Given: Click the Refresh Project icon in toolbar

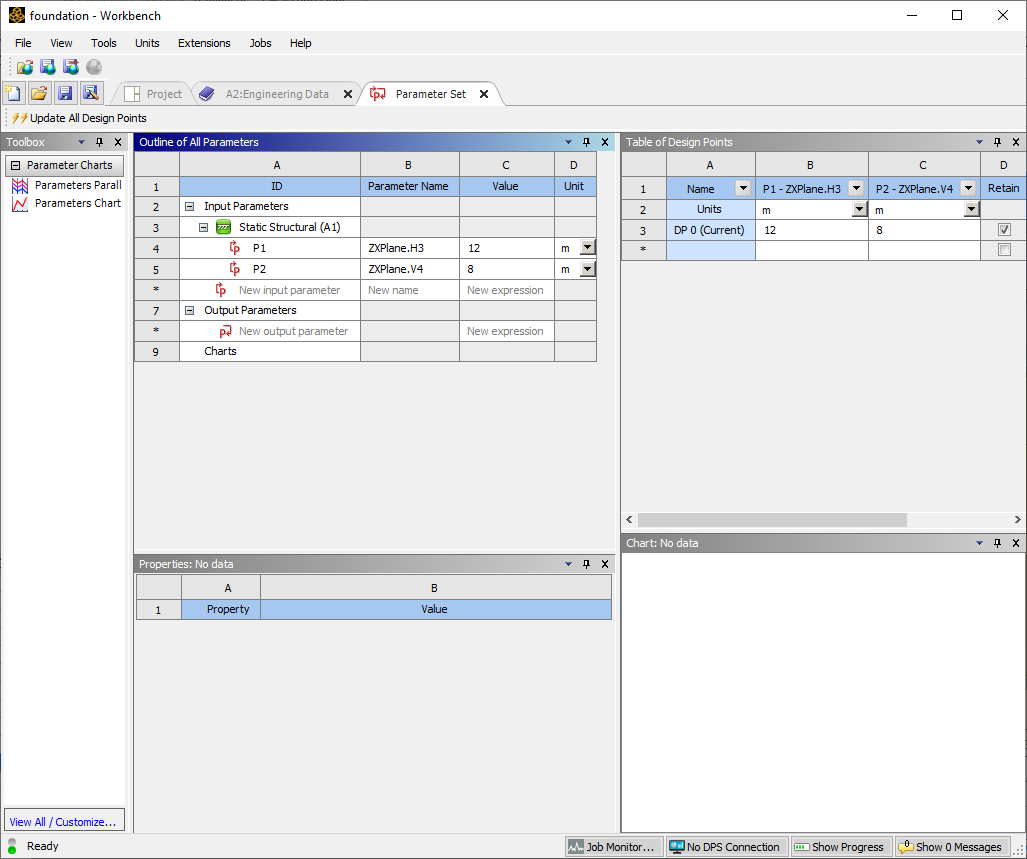Looking at the screenshot, I should (x=71, y=67).
